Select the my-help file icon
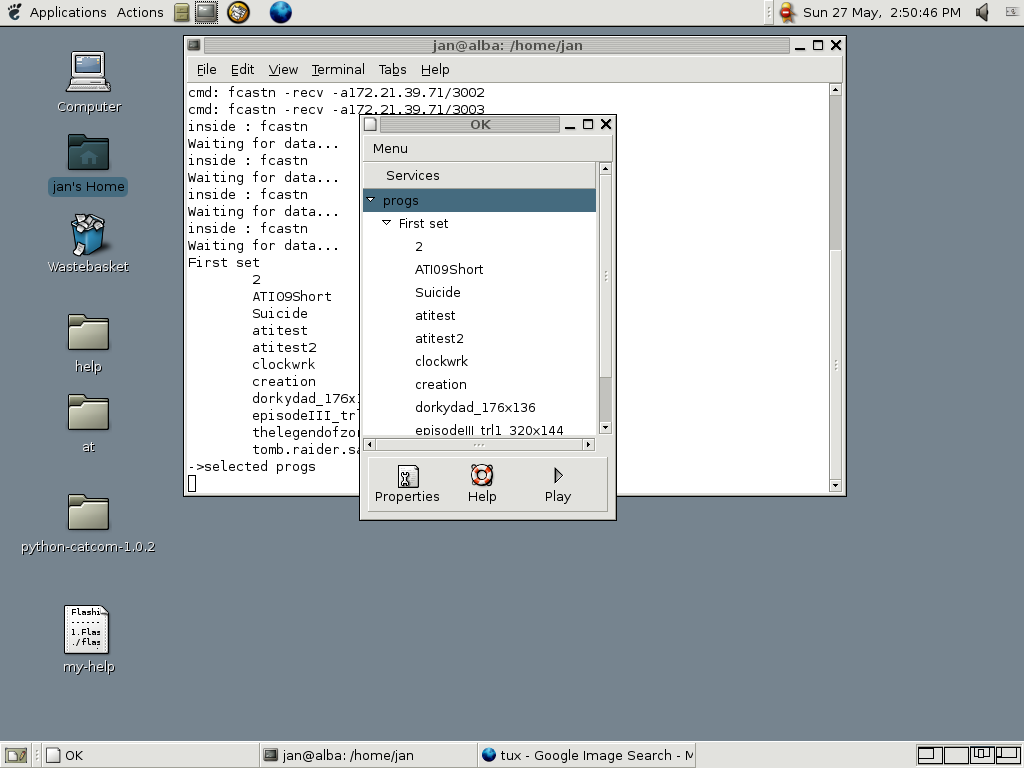The height and width of the screenshot is (768, 1024). pyautogui.click(x=87, y=630)
